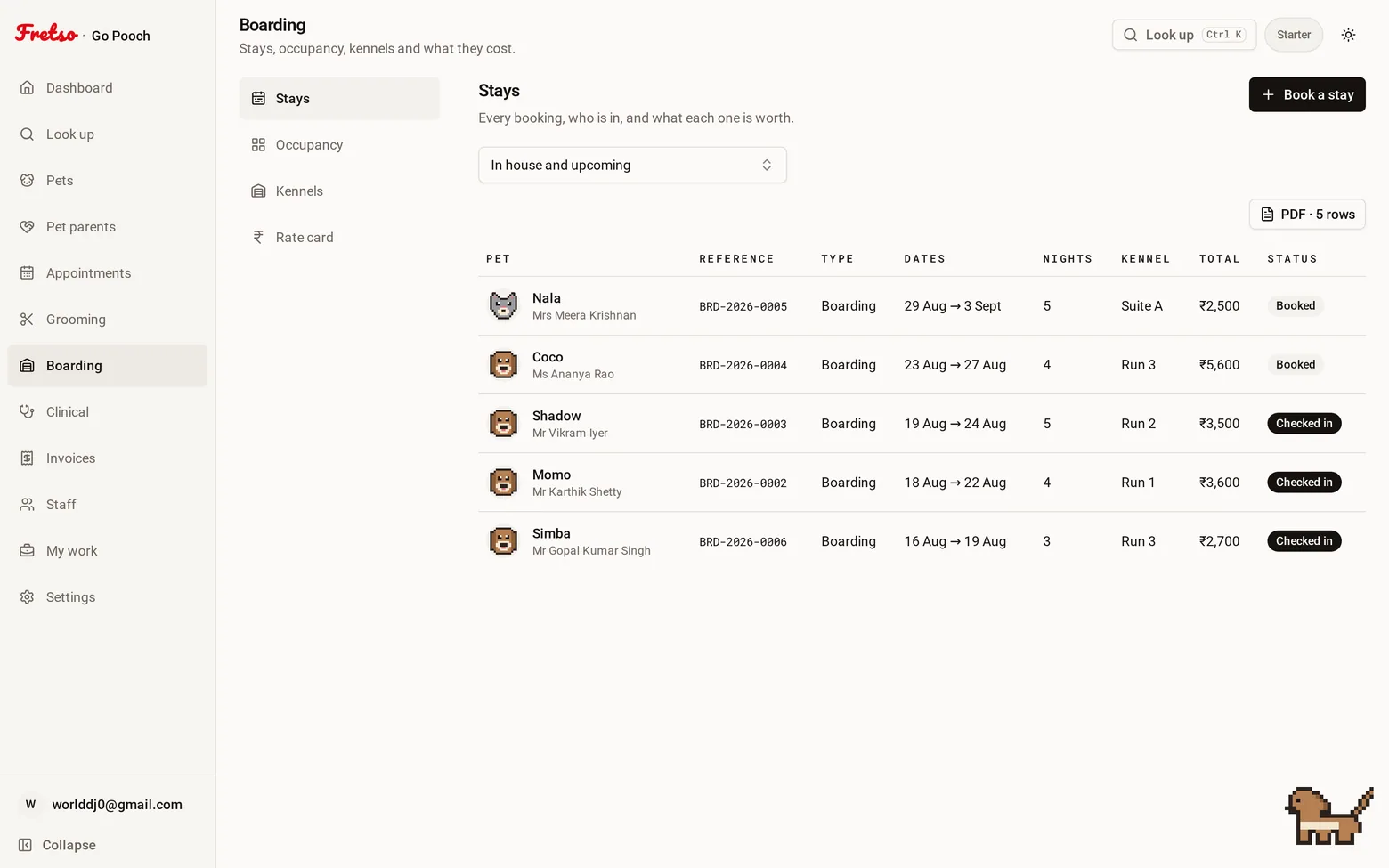Viewport: 1389px width, 868px height.
Task: Open worlddj0@gmail.com account menu
Action: coord(107,804)
